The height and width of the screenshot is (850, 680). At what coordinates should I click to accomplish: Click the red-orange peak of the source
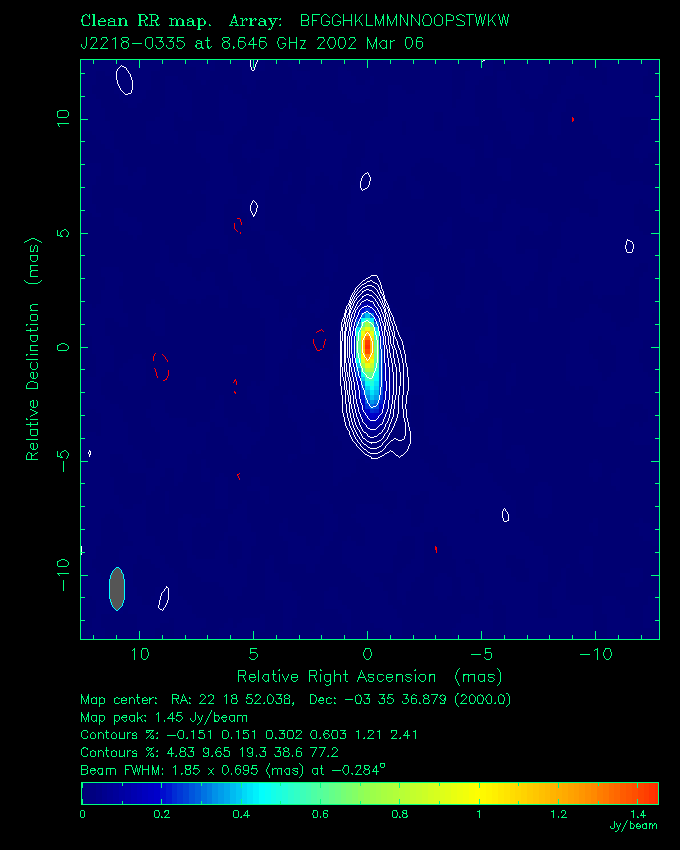[368, 346]
